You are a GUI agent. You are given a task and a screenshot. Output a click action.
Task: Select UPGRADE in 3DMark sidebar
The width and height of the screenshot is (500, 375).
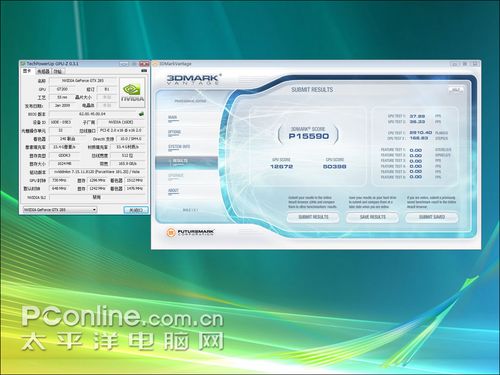click(176, 176)
